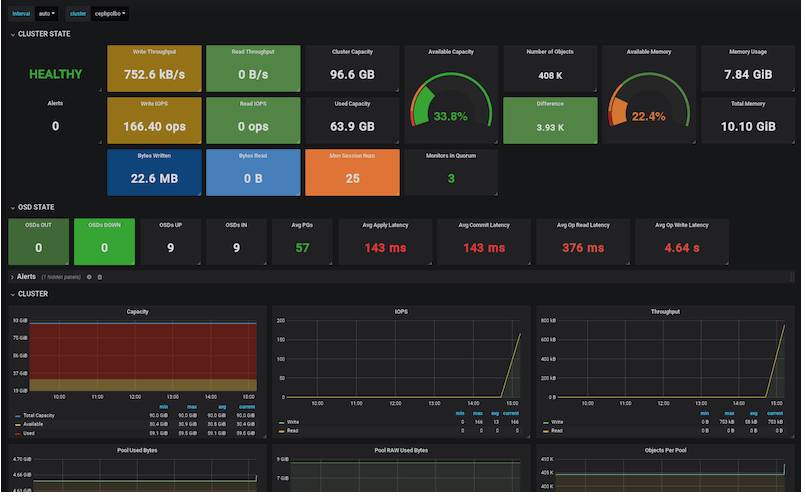Toggle Write series in IOPS legend

[x=293, y=422]
